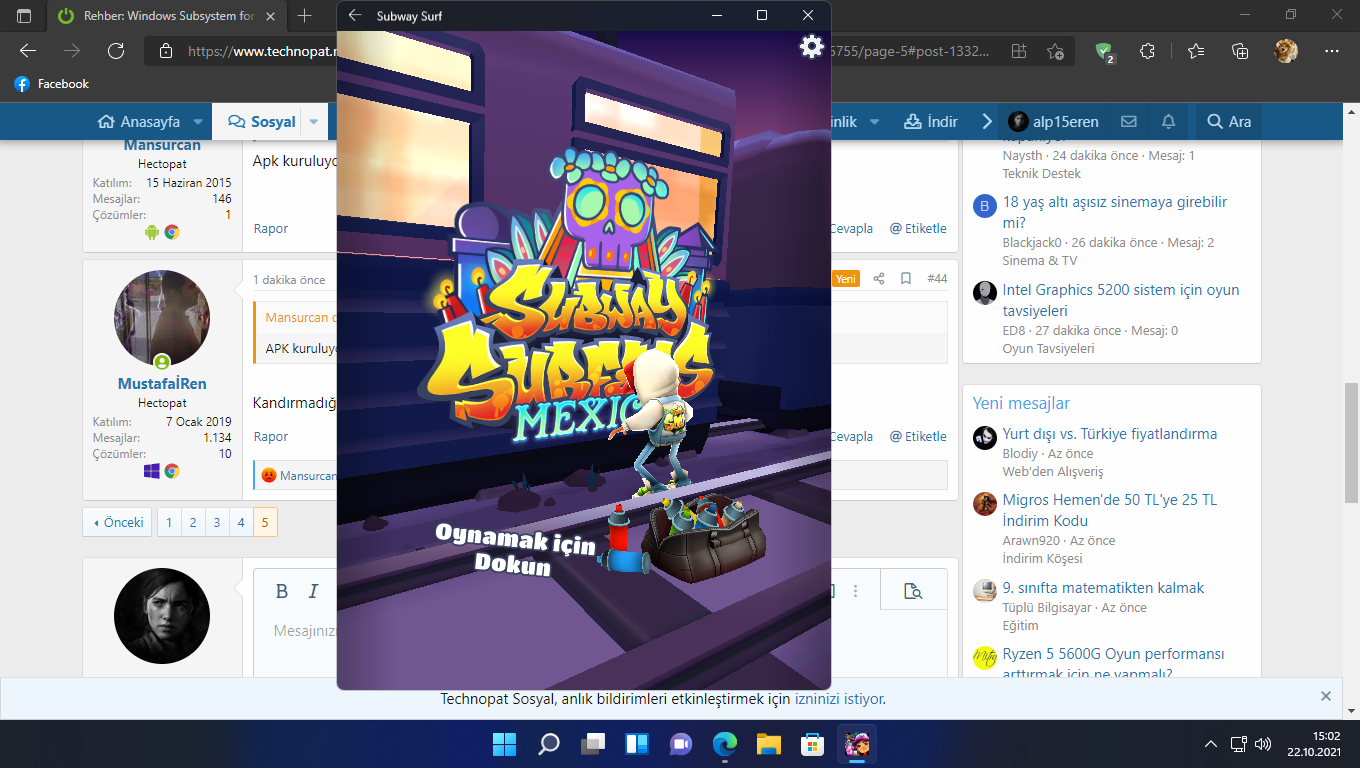Open more editor options three dots

coord(855,591)
